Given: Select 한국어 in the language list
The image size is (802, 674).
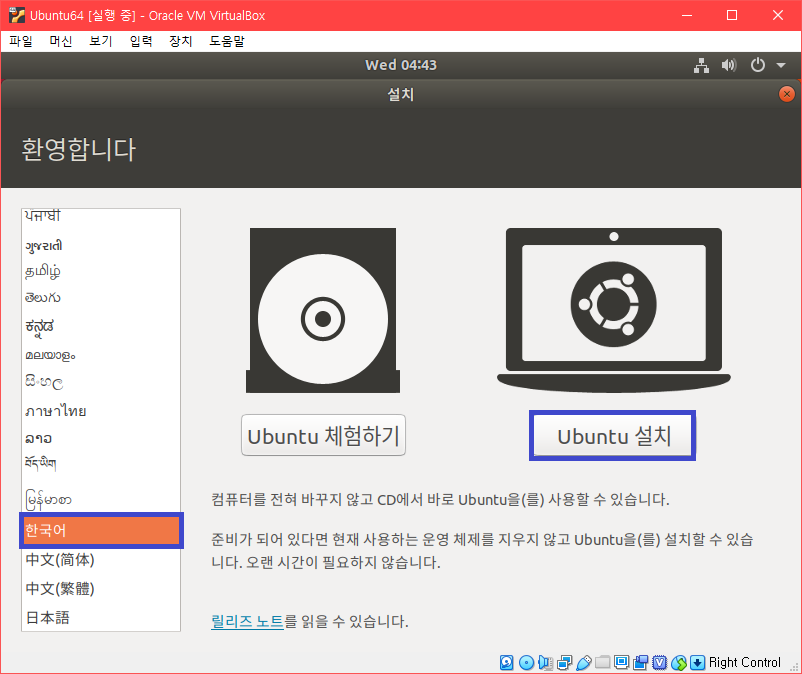Looking at the screenshot, I should point(101,530).
